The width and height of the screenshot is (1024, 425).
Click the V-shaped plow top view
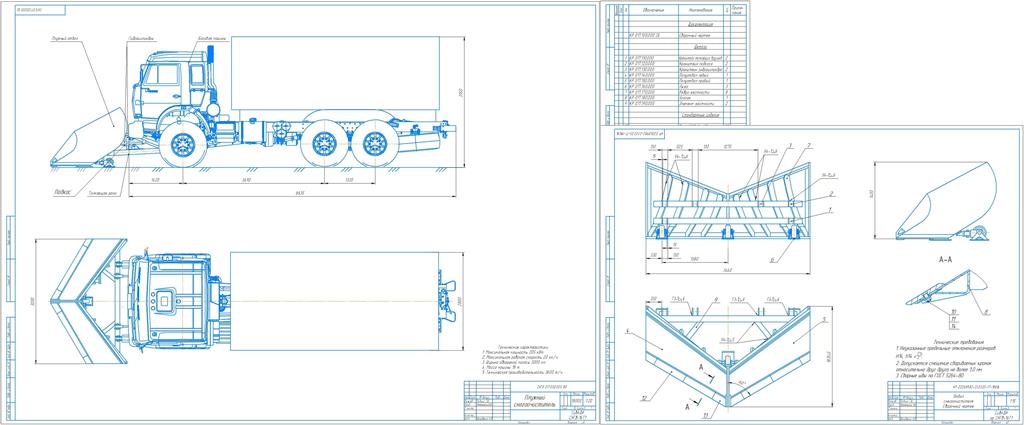point(729,356)
